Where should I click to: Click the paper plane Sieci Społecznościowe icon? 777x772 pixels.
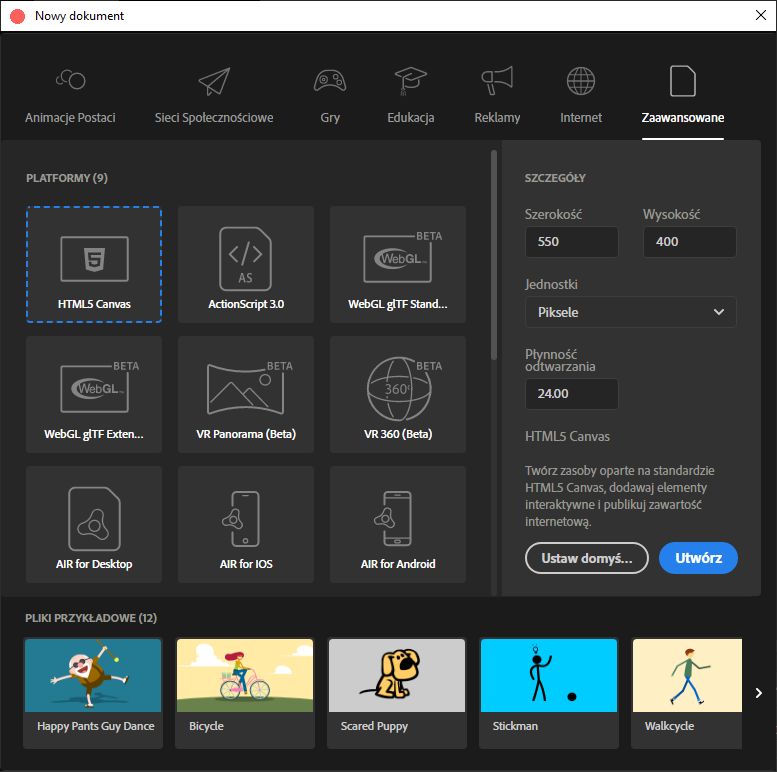coord(214,81)
